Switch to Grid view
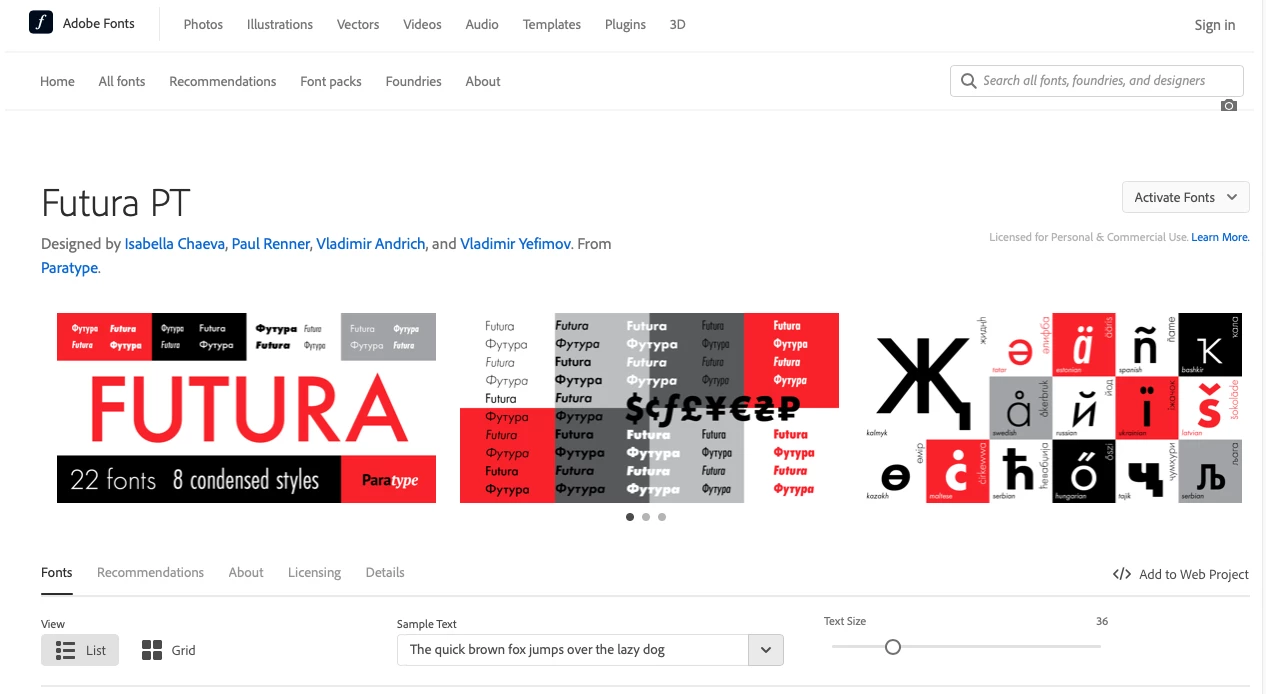Screen dimensions: 1266x694 [168, 650]
